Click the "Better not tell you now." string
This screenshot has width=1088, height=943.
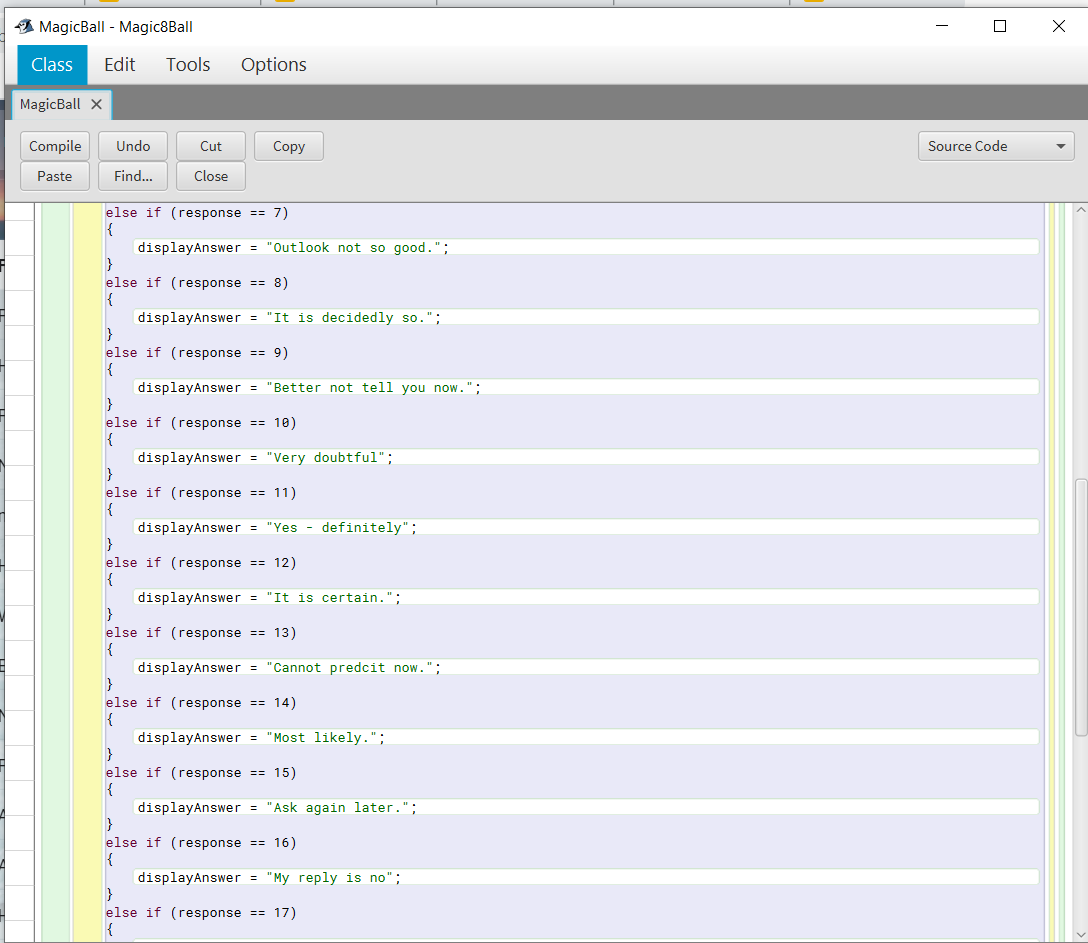370,388
